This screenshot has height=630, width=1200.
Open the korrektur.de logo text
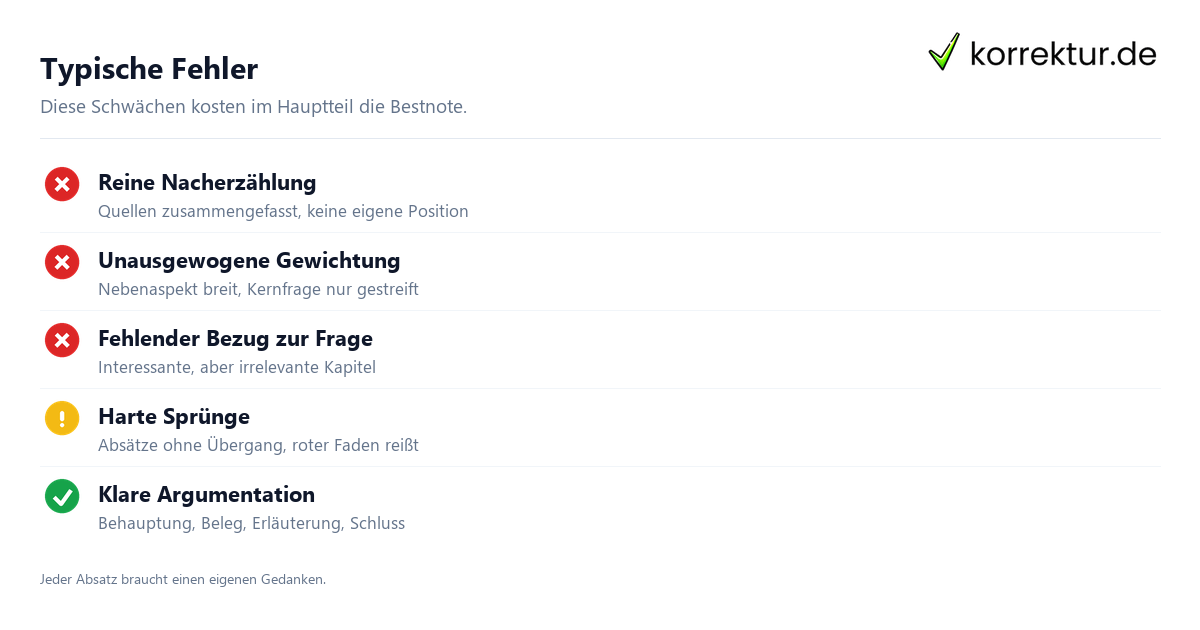(x=1063, y=53)
